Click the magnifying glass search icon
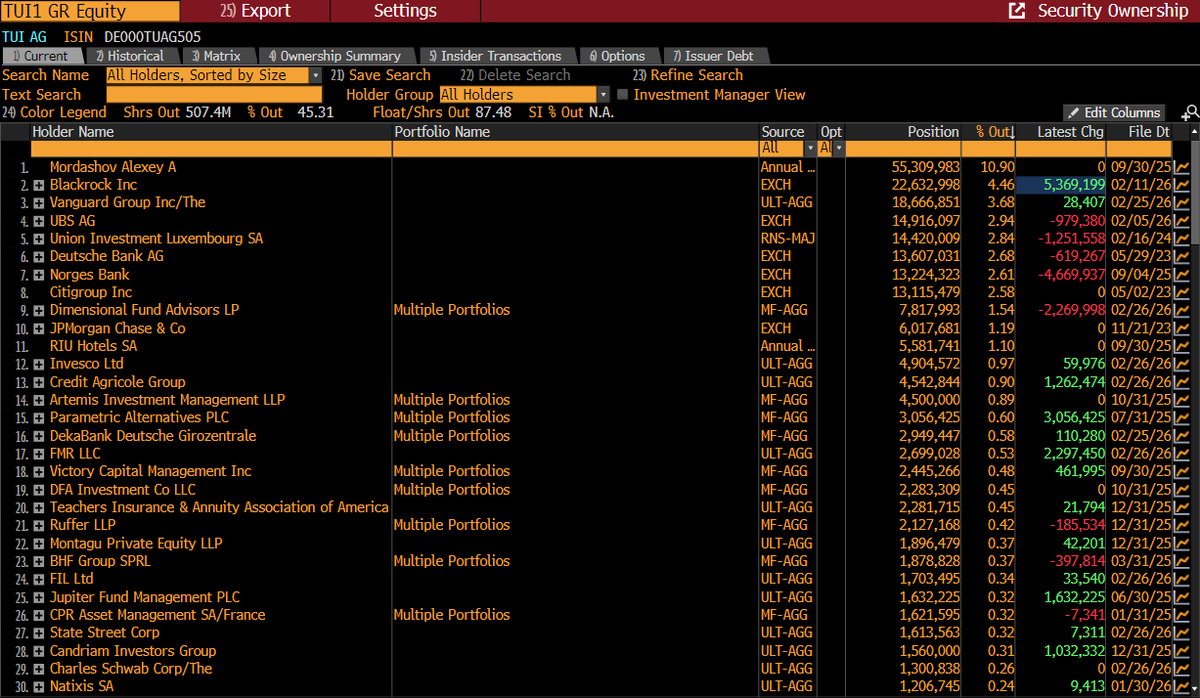This screenshot has height=698, width=1200. (x=1190, y=112)
